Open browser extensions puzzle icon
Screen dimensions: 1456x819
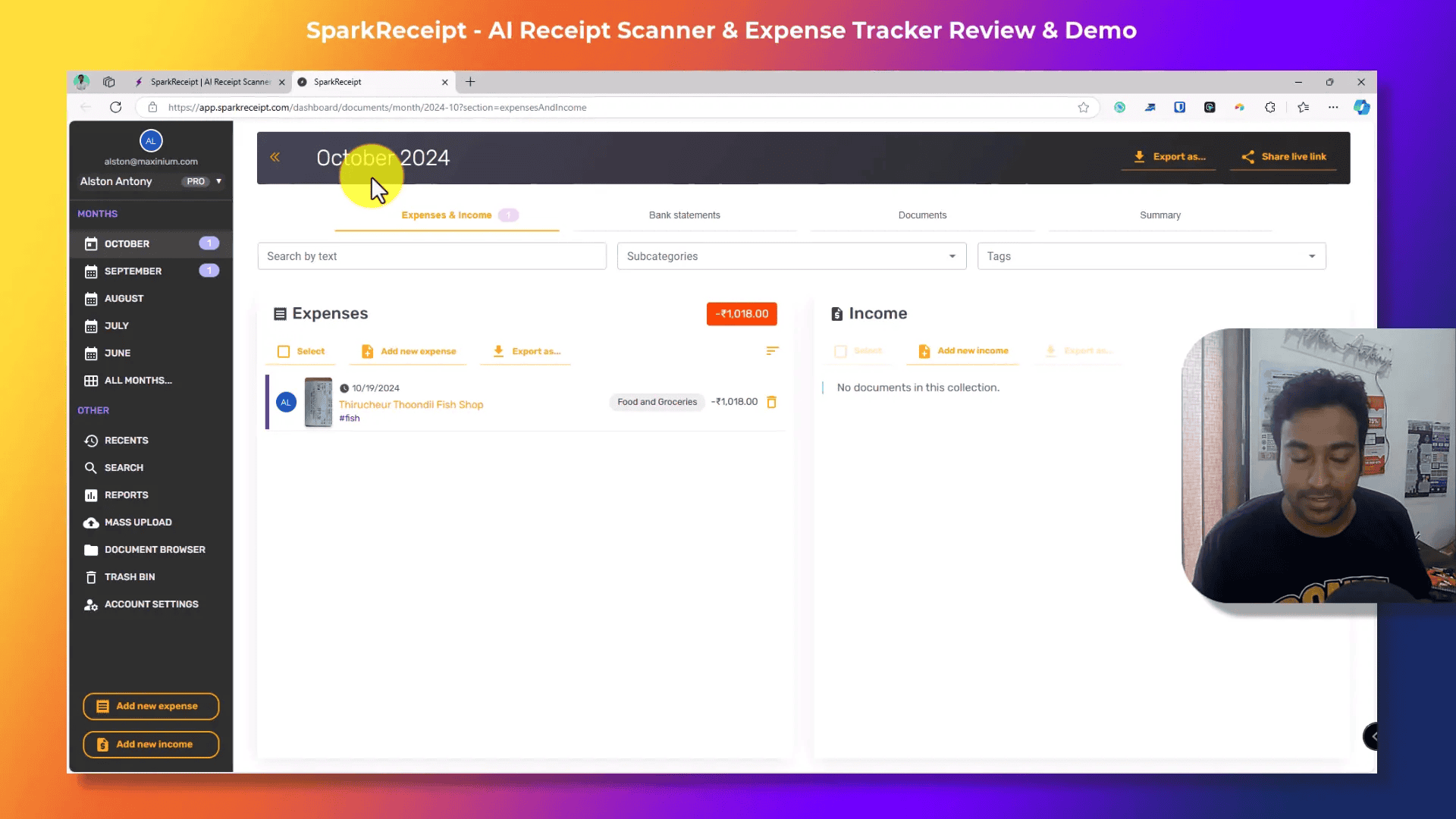click(1270, 107)
